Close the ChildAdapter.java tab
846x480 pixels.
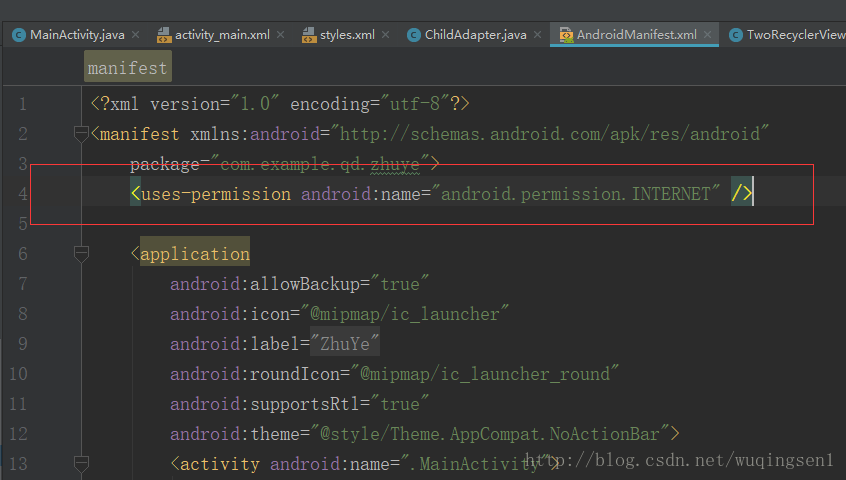click(537, 35)
